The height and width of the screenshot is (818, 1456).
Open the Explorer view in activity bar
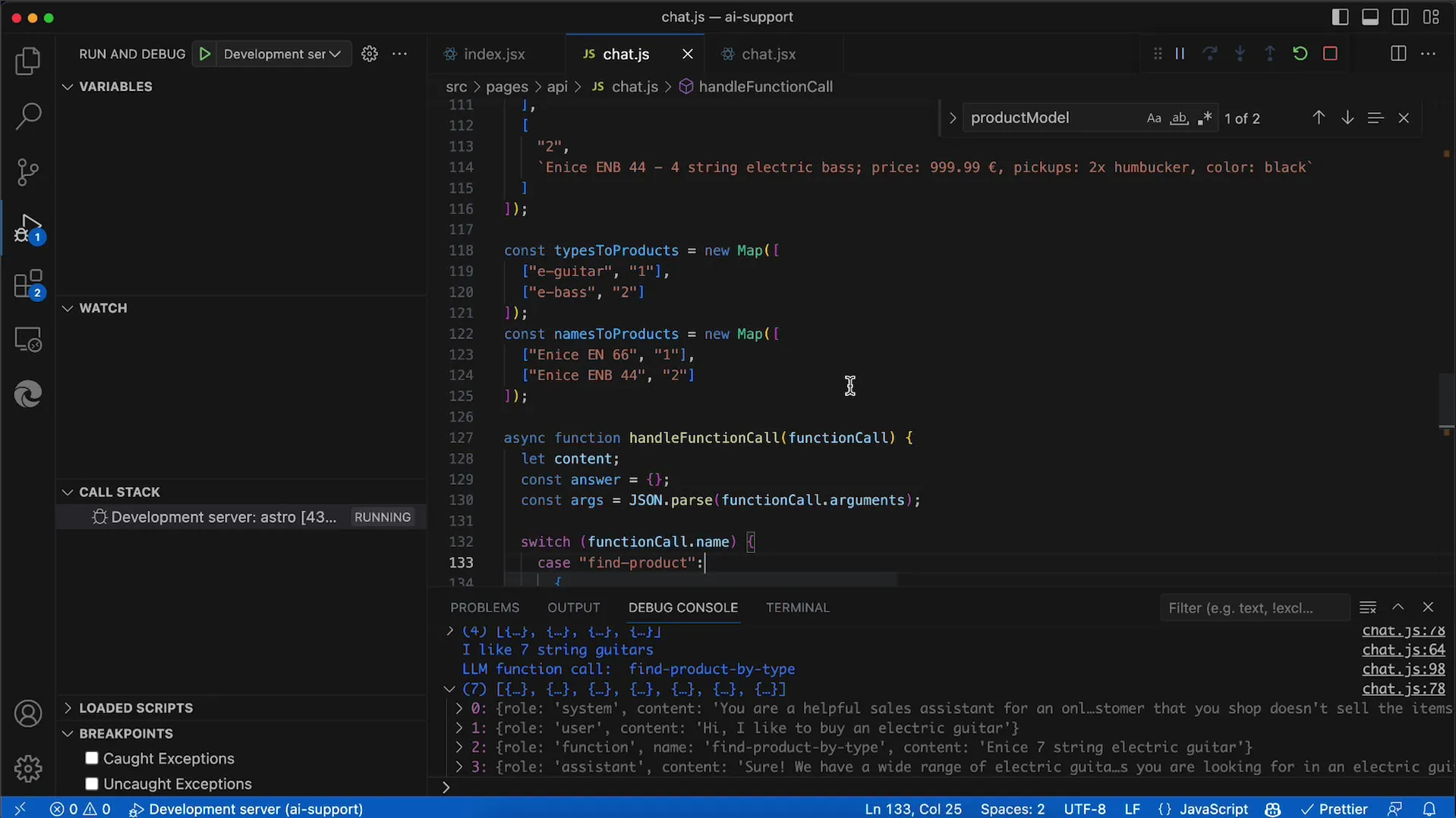28,61
